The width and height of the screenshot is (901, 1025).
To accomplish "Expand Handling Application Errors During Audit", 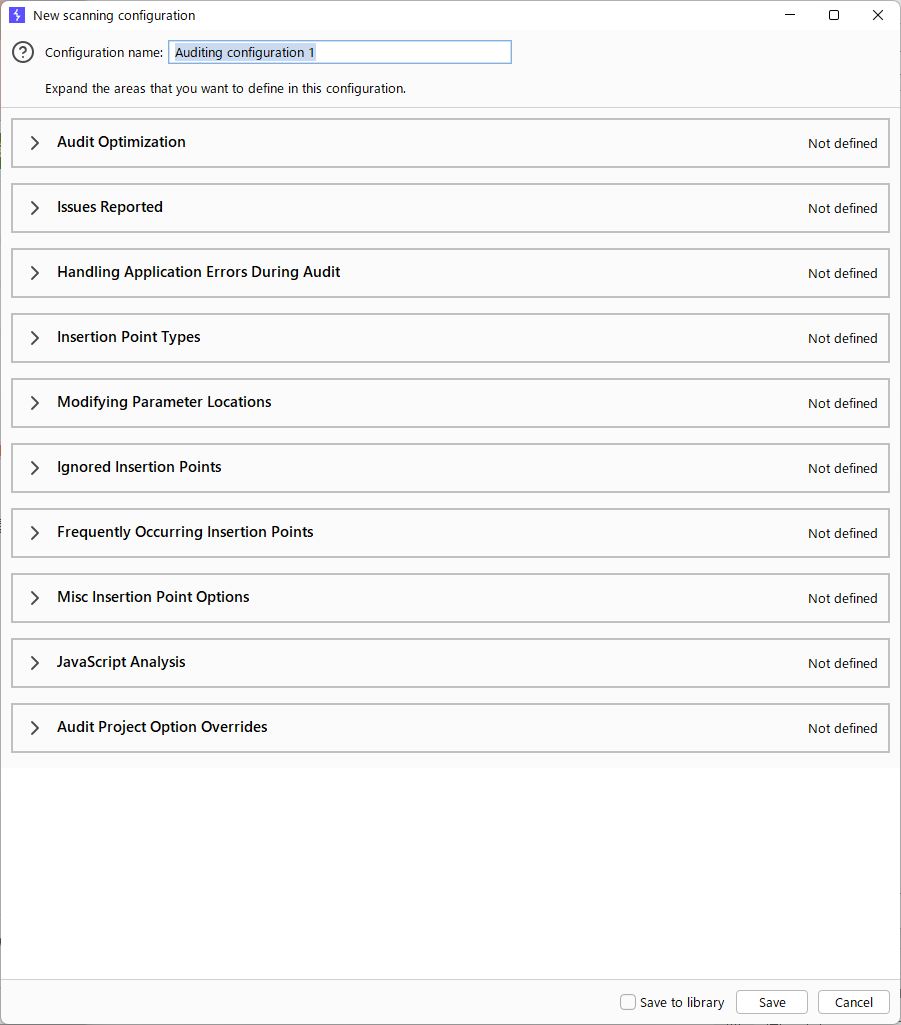I will [x=35, y=273].
